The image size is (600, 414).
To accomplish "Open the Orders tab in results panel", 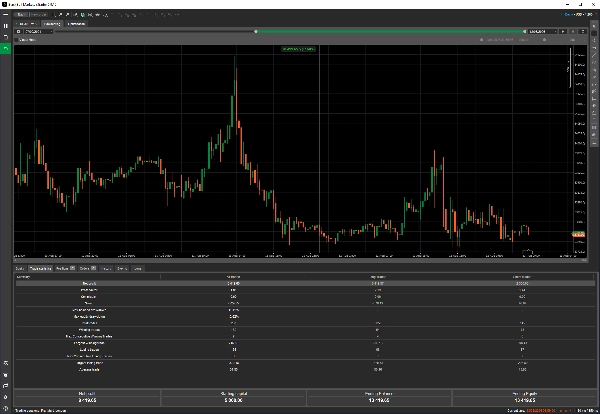I will (x=87, y=269).
